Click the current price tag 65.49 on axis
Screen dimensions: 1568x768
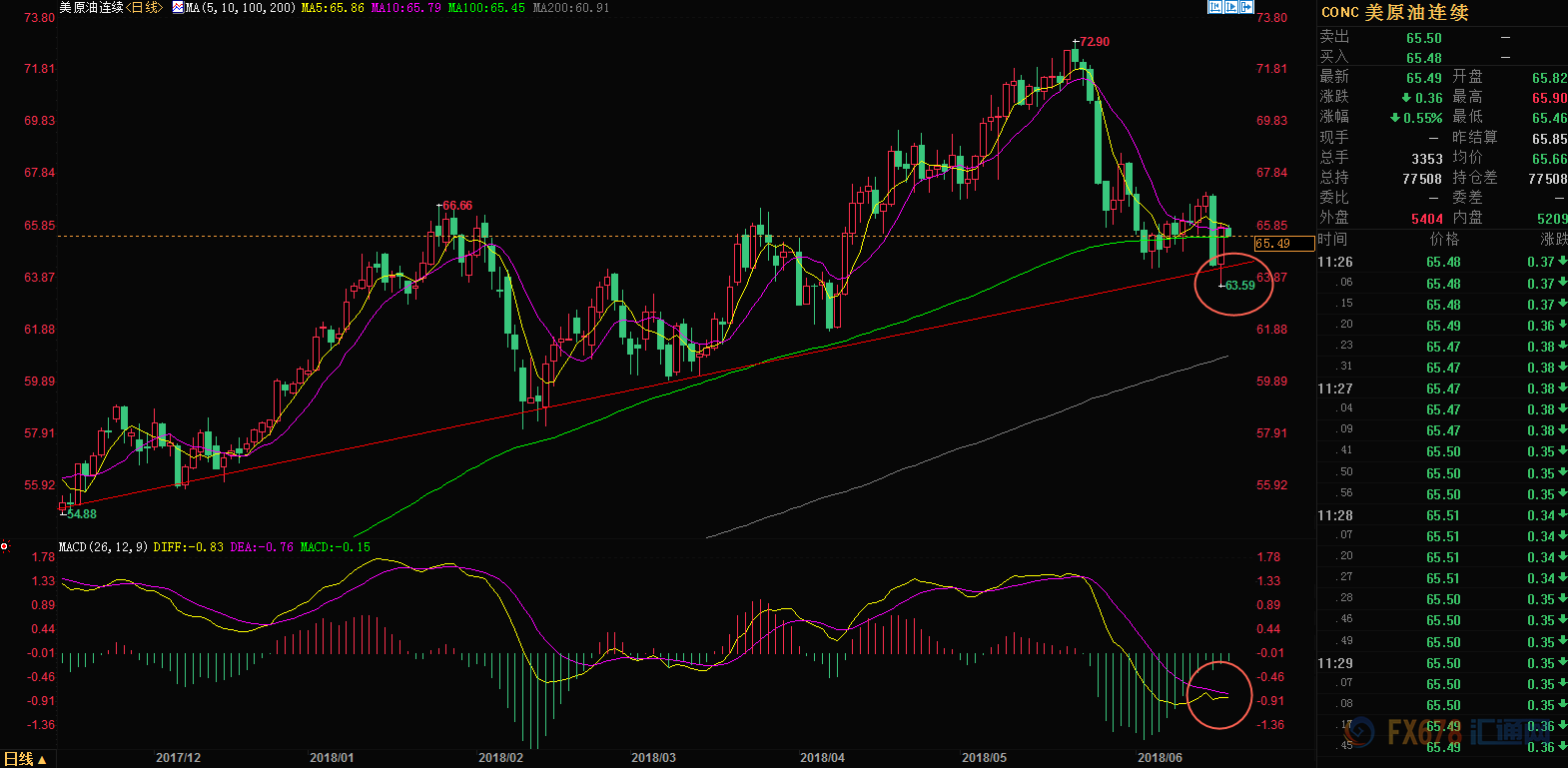pos(1284,244)
